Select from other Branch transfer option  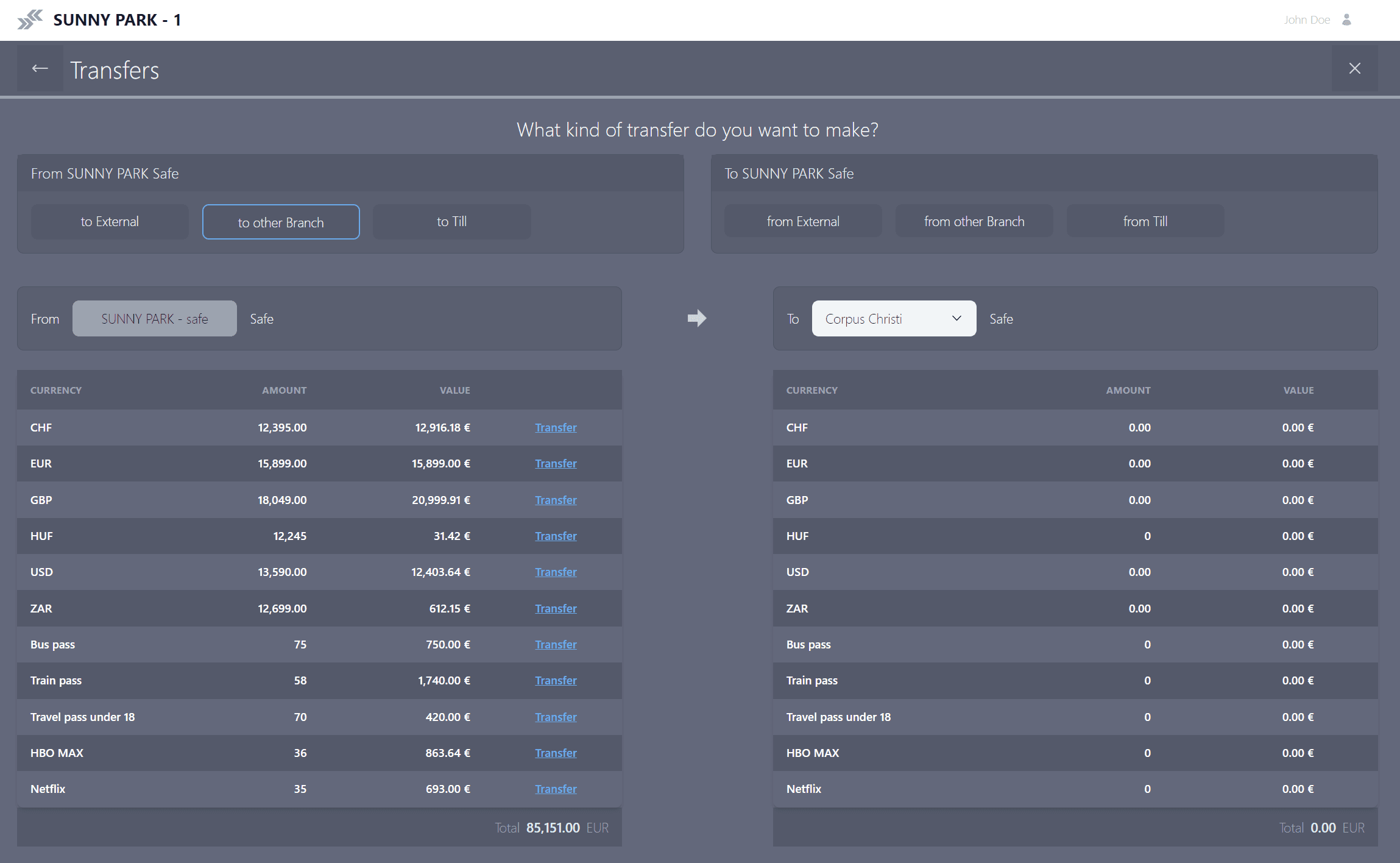pos(974,221)
